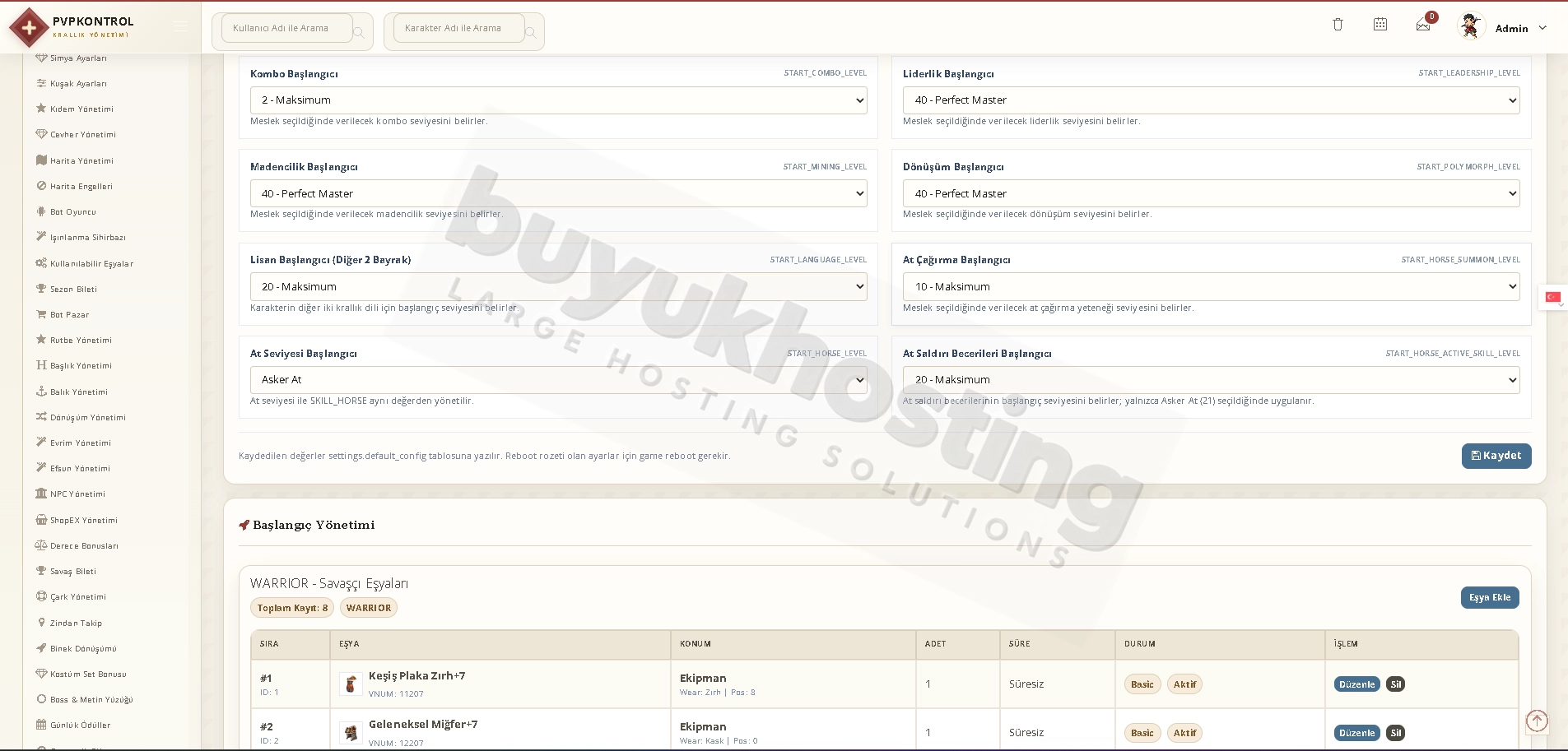This screenshot has height=751, width=1568.
Task: Open Sezon Bileti in the sidebar
Action: pyautogui.click(x=73, y=289)
